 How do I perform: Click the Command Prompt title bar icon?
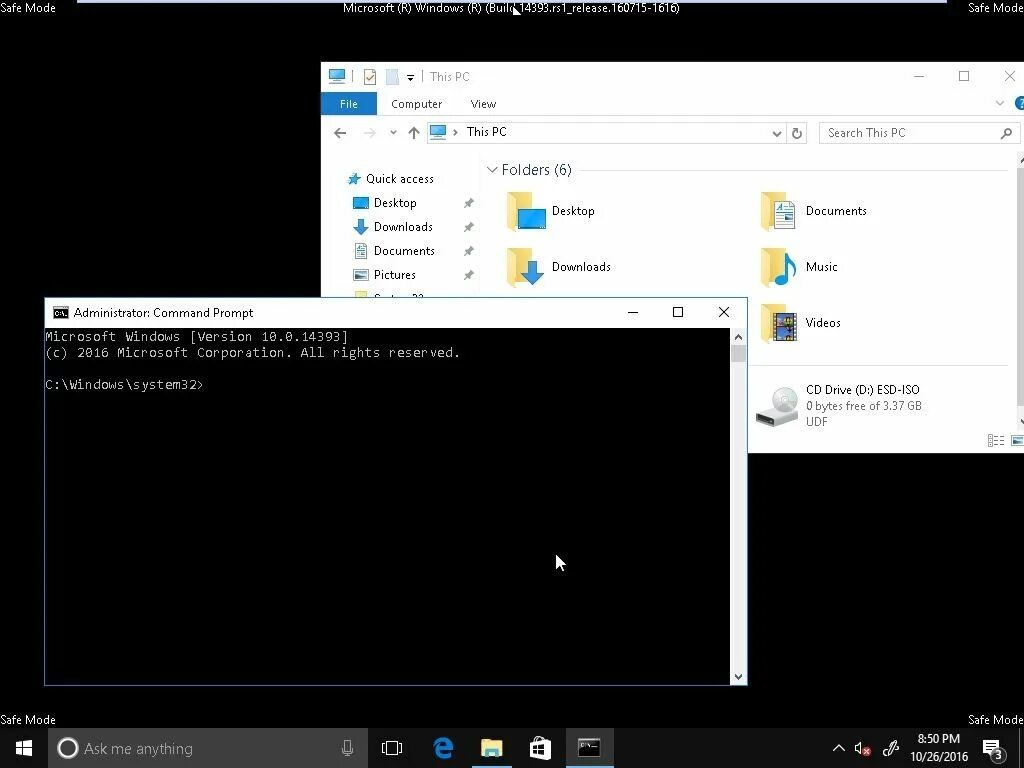[x=61, y=313]
